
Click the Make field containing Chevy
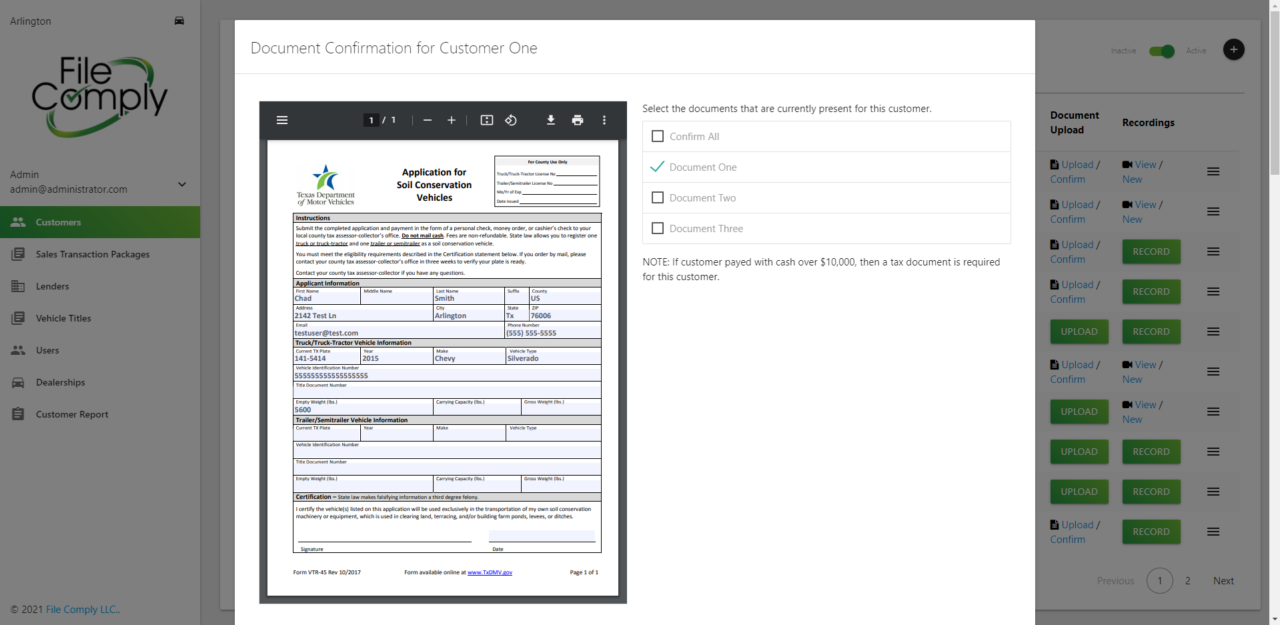click(x=468, y=358)
